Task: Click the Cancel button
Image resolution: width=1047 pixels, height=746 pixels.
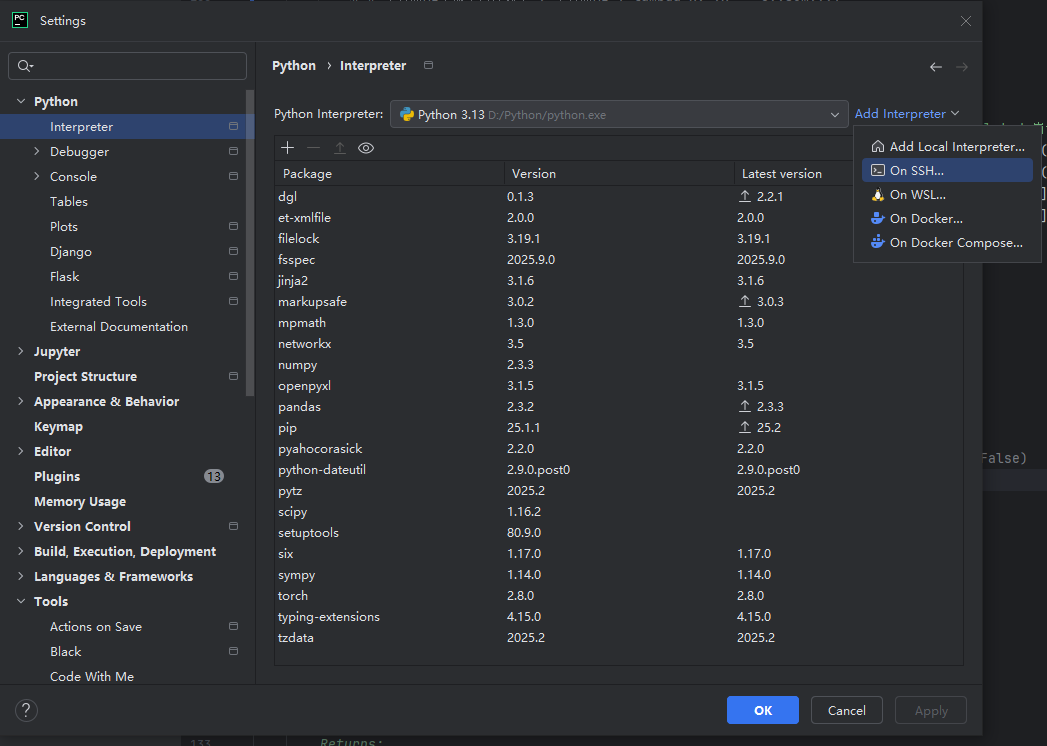Action: tap(846, 710)
